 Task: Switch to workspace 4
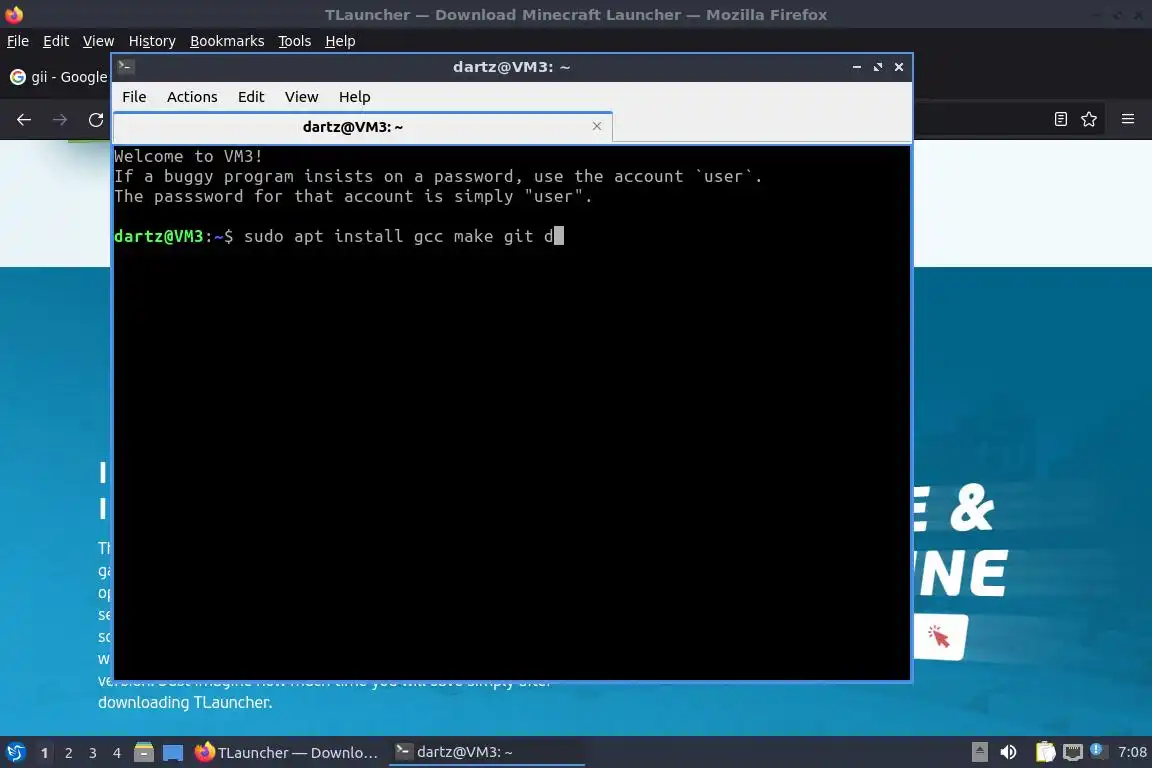(x=117, y=753)
